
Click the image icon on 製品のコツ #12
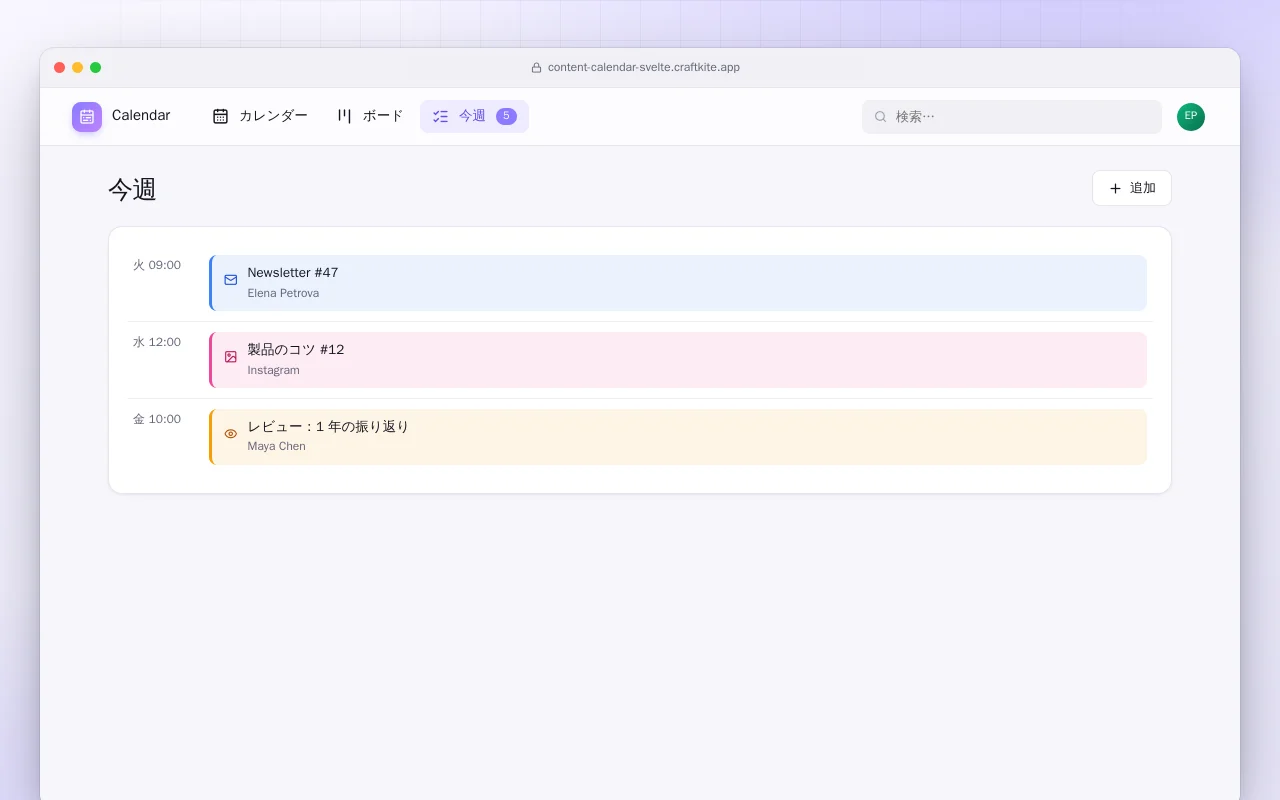[231, 357]
